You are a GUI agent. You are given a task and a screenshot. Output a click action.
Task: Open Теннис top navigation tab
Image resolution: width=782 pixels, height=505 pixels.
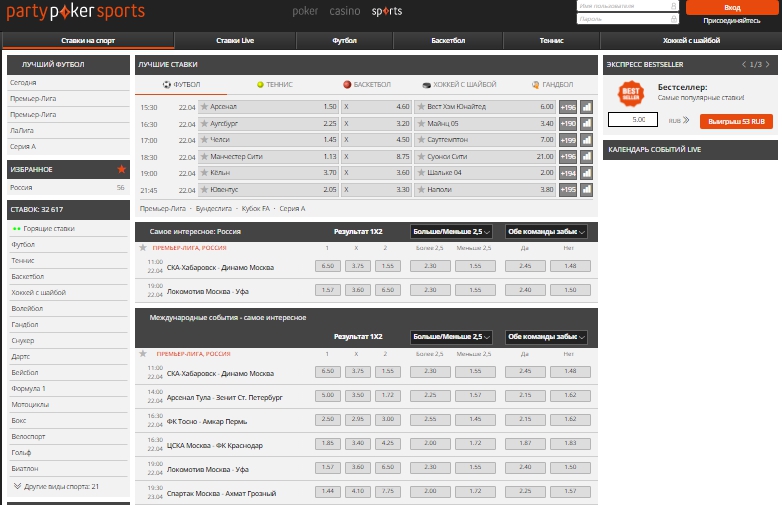[552, 40]
